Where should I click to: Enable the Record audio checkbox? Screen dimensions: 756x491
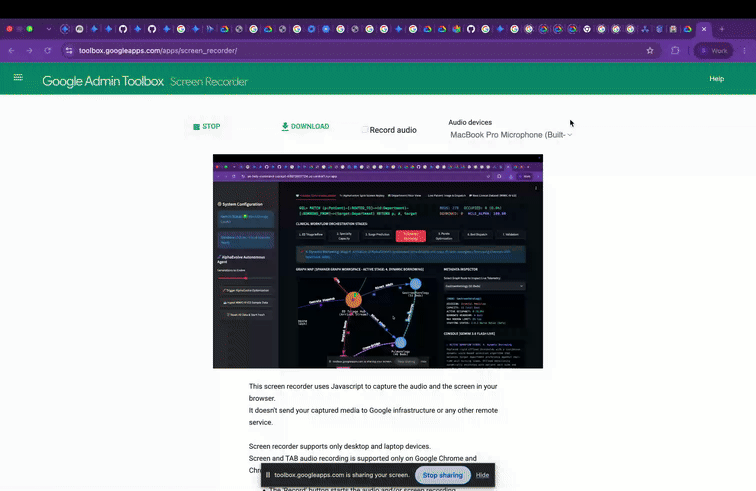pyautogui.click(x=365, y=130)
